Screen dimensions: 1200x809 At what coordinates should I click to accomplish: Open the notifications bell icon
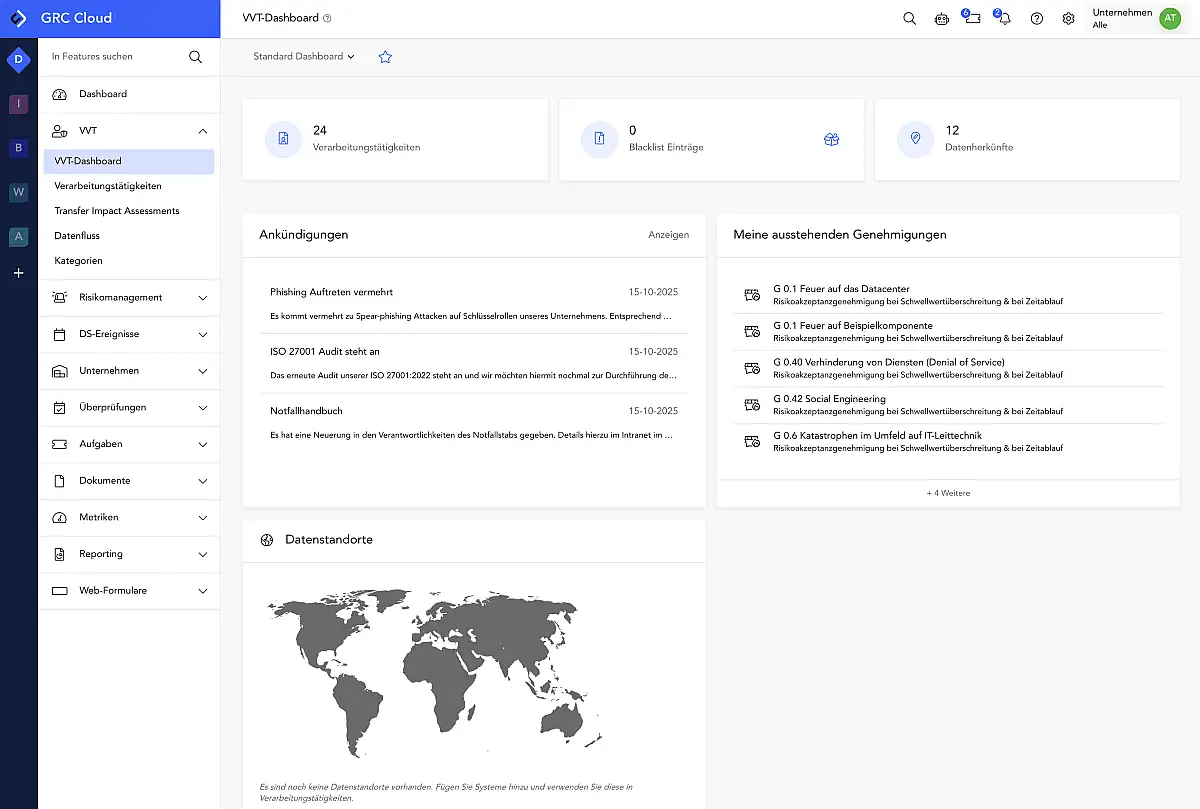pyautogui.click(x=1003, y=19)
